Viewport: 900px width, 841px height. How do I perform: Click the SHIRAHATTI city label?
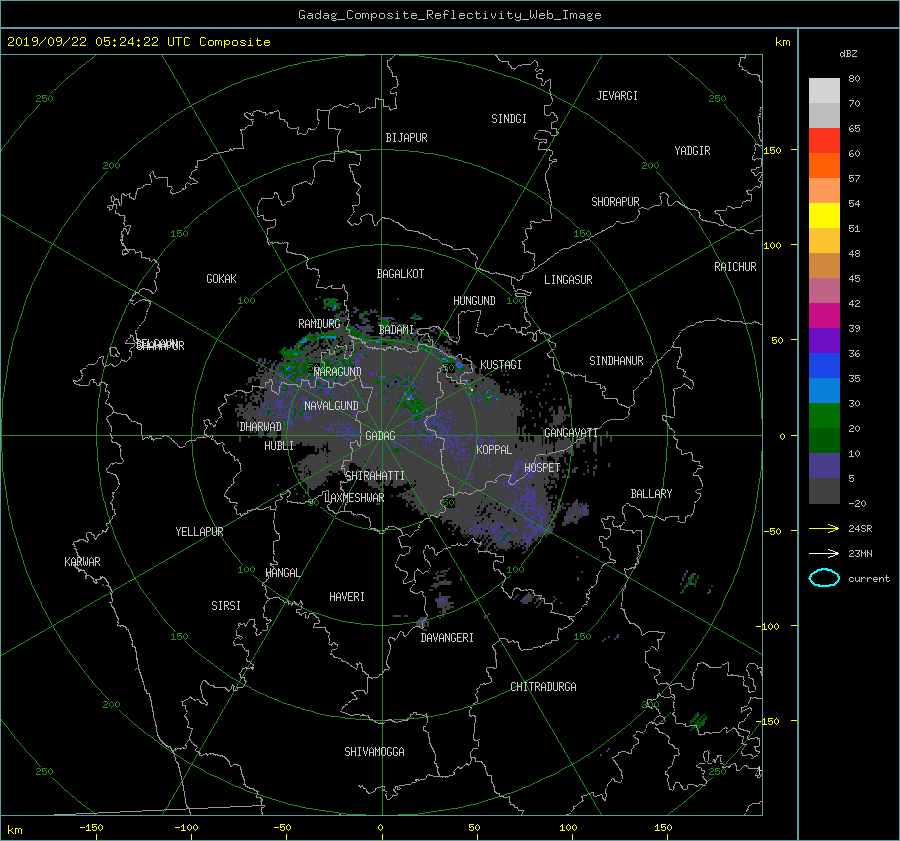(x=375, y=476)
